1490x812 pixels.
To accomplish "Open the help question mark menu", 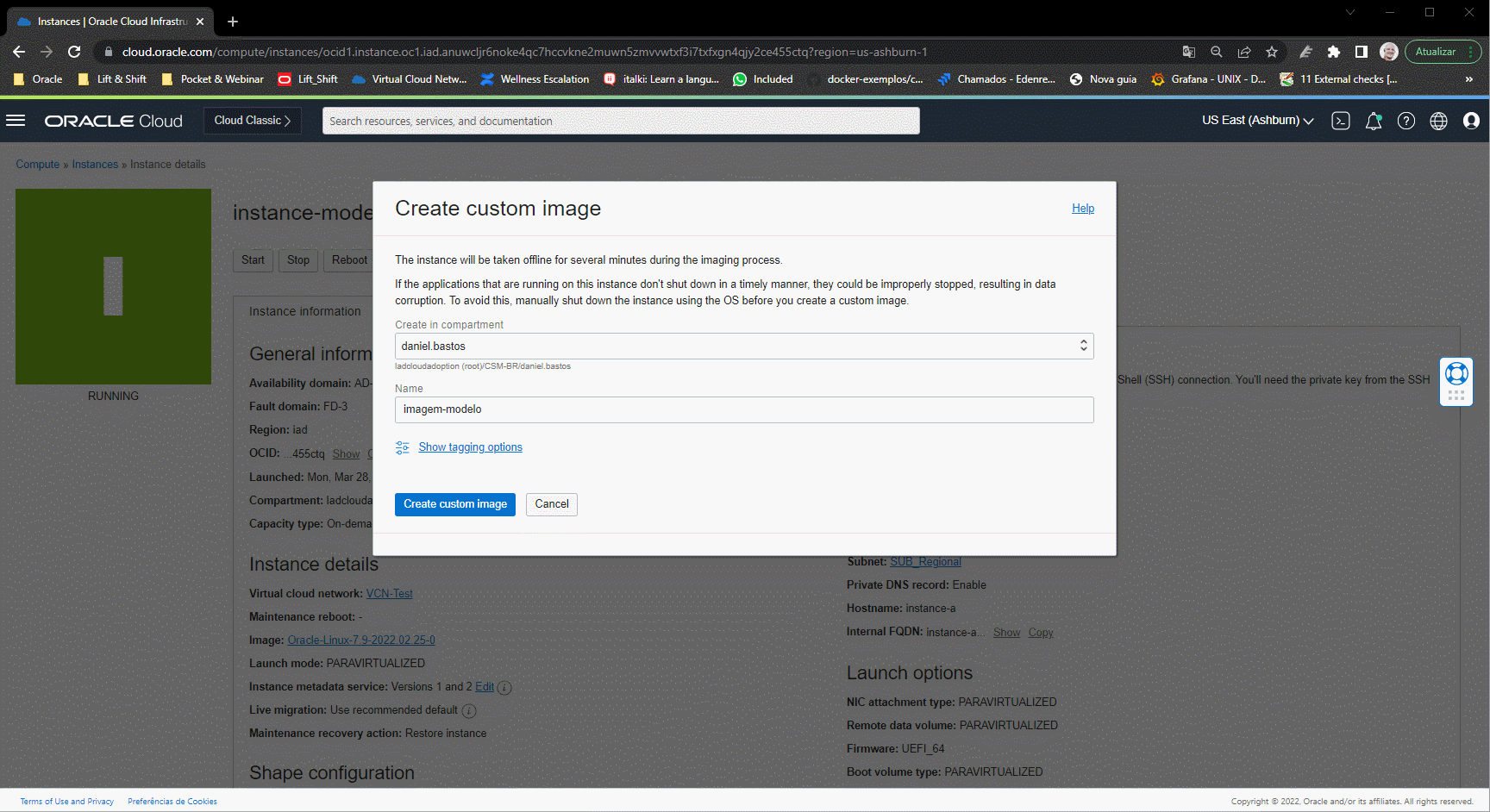I will click(x=1406, y=121).
